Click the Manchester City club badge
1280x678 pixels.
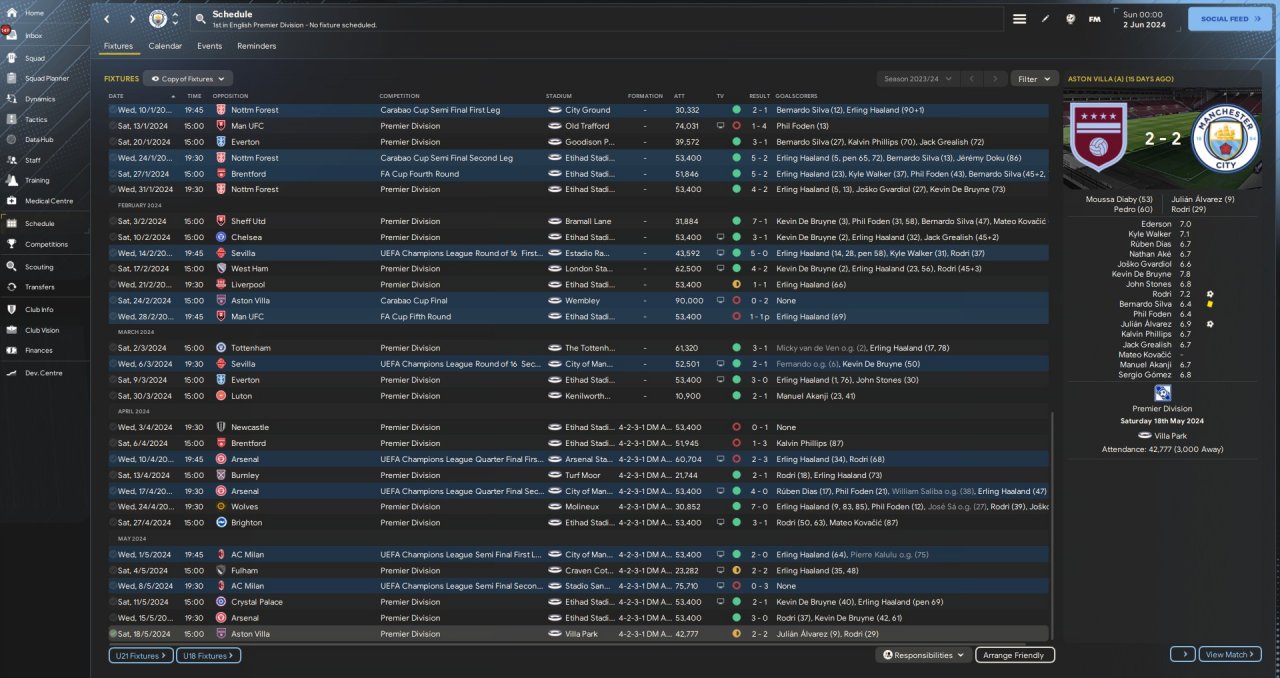(158, 19)
